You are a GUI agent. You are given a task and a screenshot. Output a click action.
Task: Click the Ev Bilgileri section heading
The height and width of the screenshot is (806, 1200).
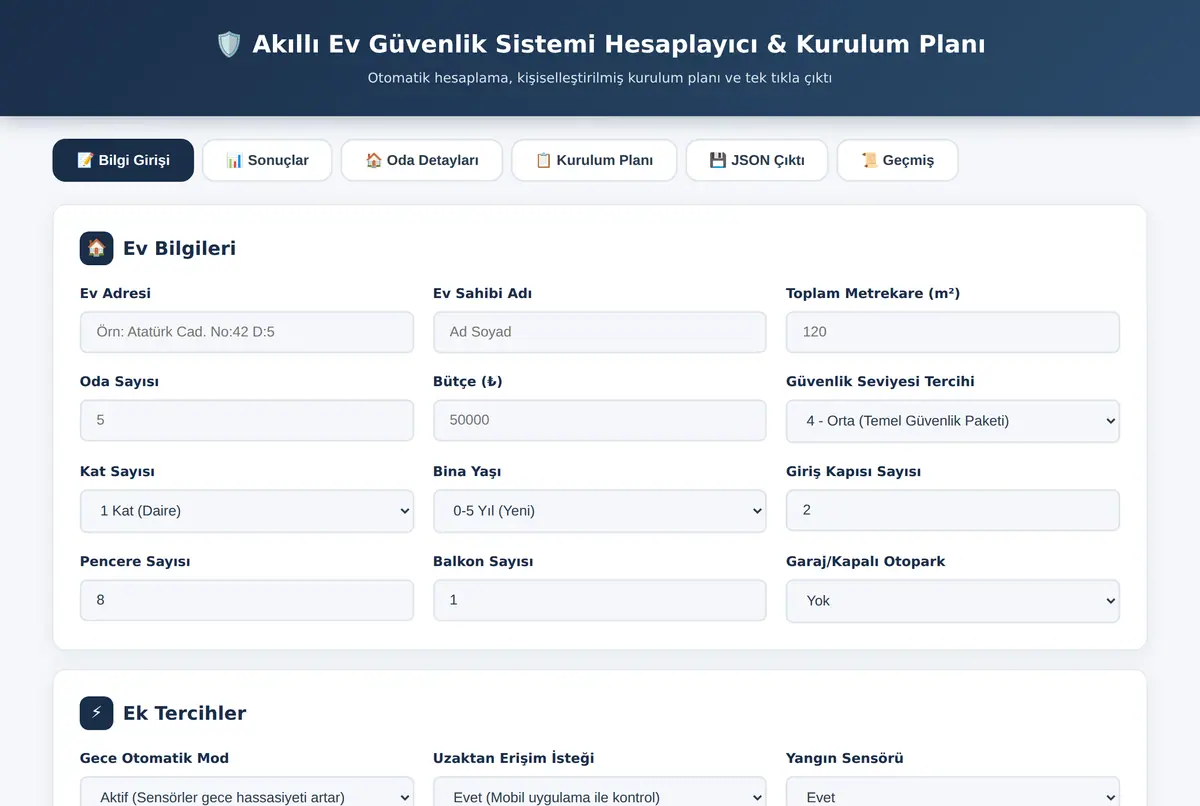tap(180, 248)
